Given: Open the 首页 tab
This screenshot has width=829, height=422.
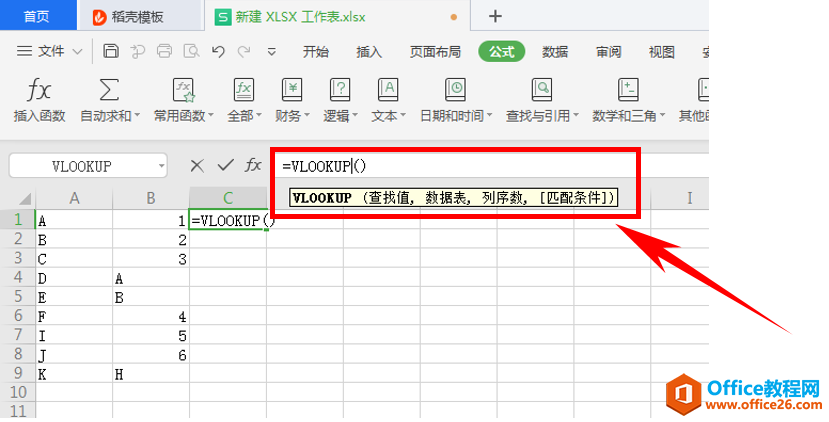Looking at the screenshot, I should [38, 16].
